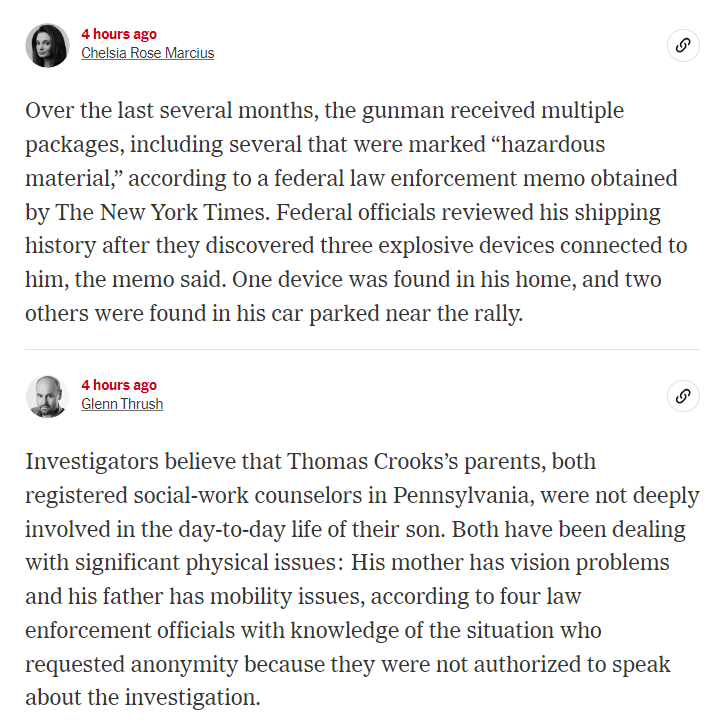Open Chelsia Rose Marcius's profile photo

[x=47, y=45]
